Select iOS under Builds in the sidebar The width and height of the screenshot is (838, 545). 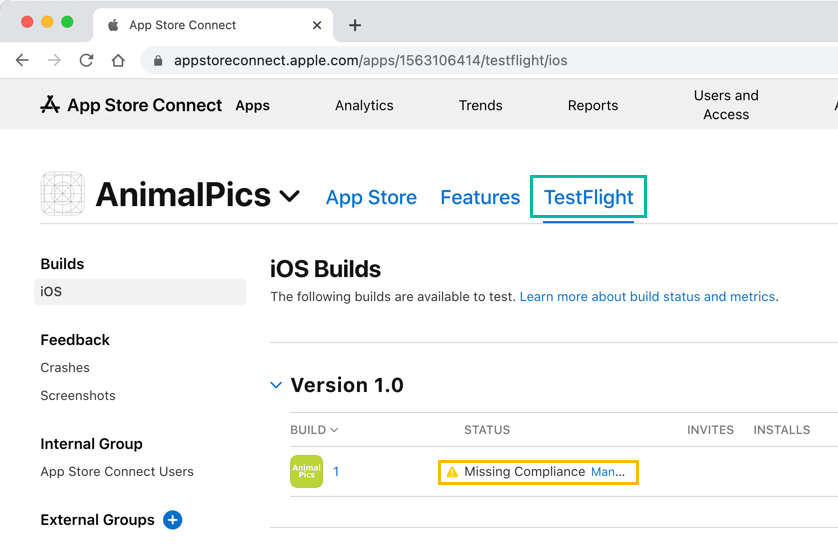tap(140, 292)
